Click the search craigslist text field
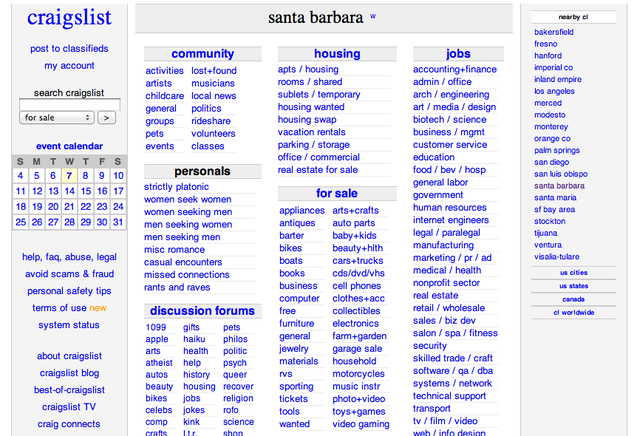The image size is (640, 436). (x=69, y=105)
